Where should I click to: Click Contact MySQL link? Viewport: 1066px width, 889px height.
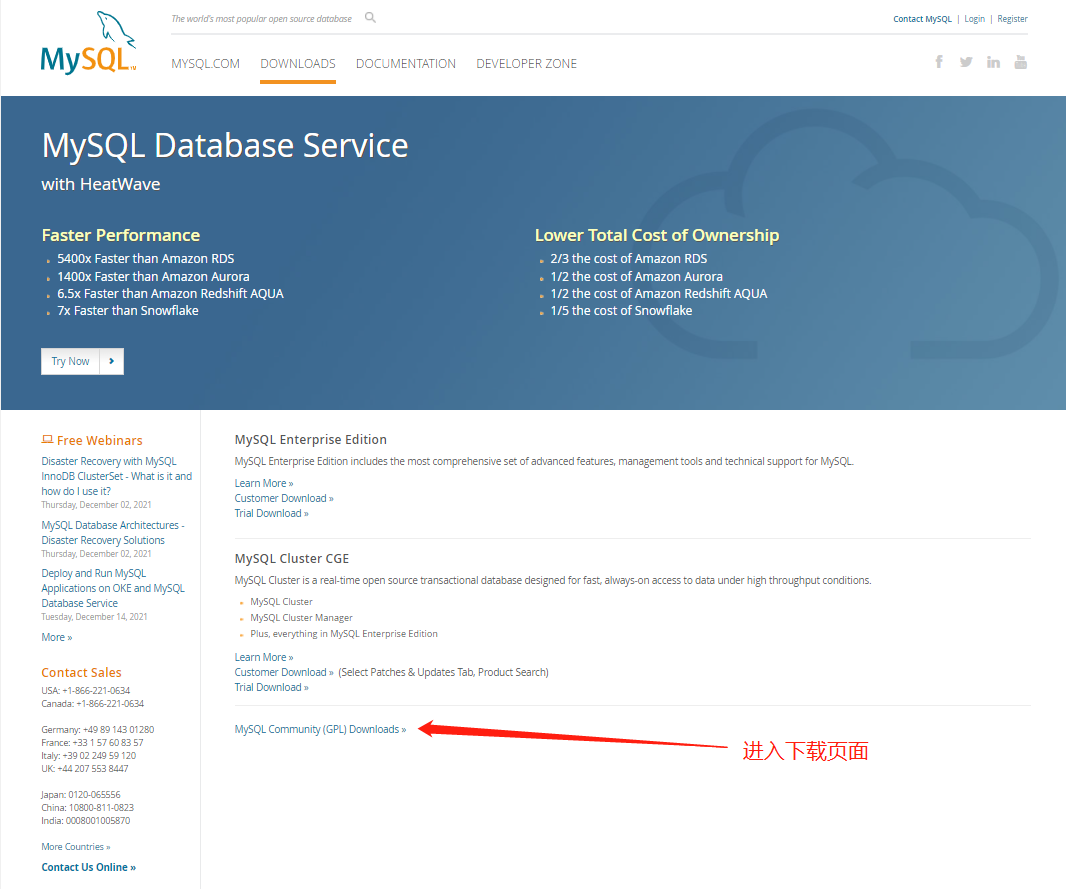[922, 19]
